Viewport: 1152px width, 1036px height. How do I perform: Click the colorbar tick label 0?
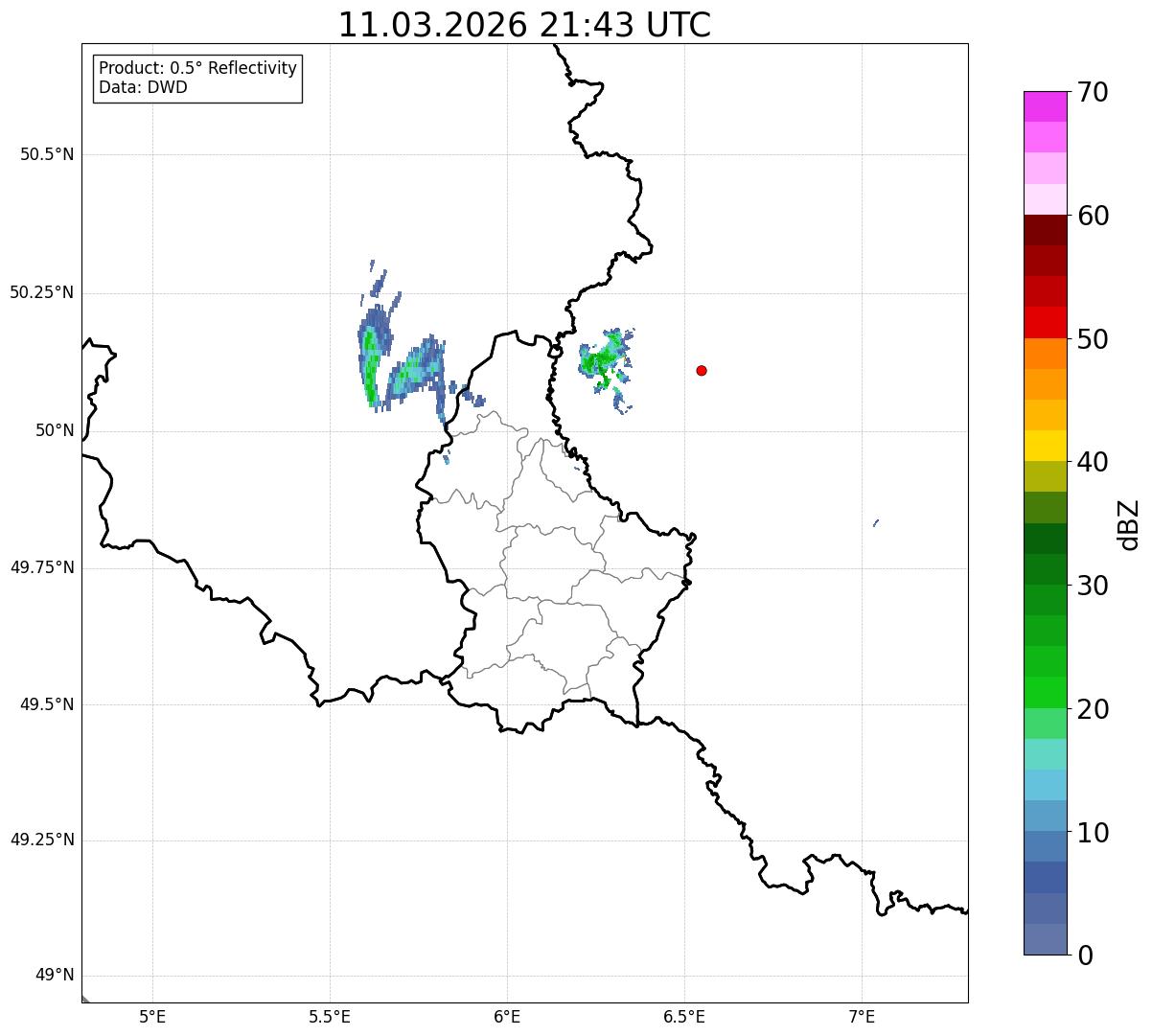click(x=1085, y=955)
